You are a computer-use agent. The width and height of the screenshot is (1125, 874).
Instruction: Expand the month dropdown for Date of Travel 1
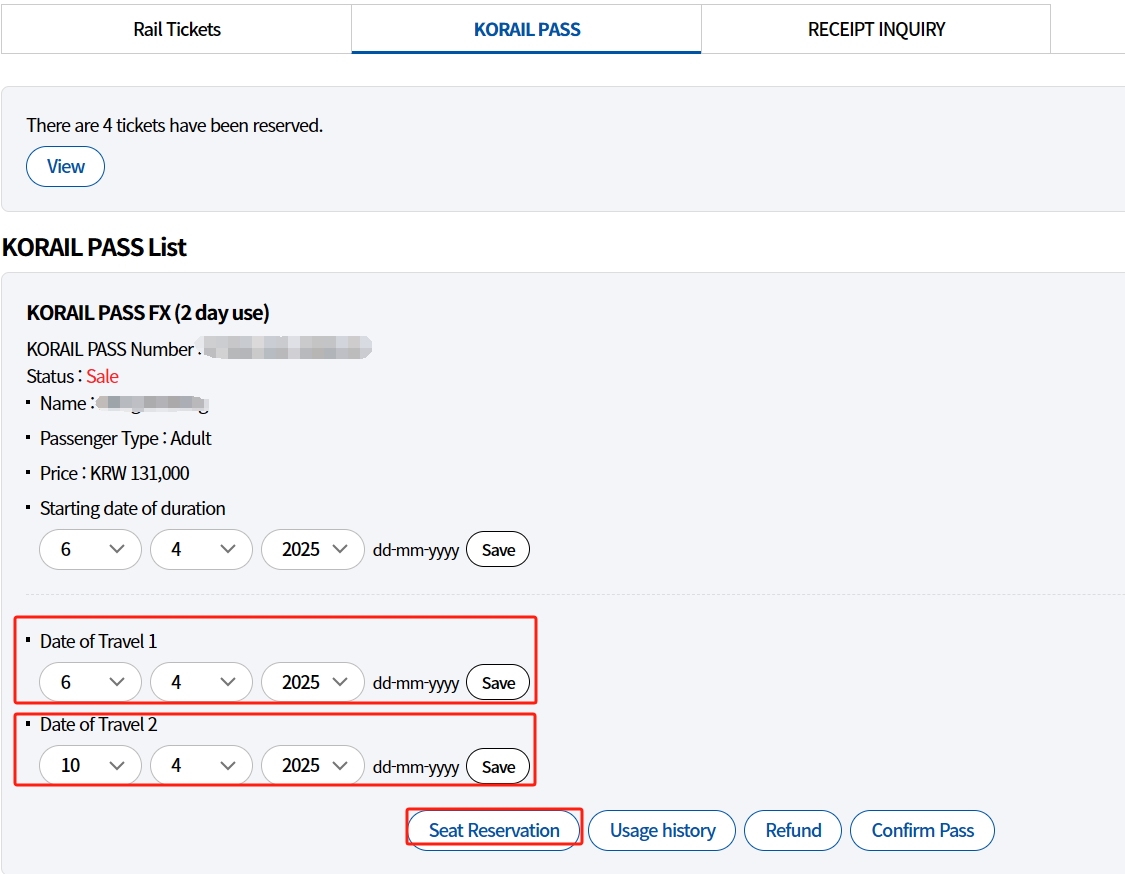tap(201, 681)
